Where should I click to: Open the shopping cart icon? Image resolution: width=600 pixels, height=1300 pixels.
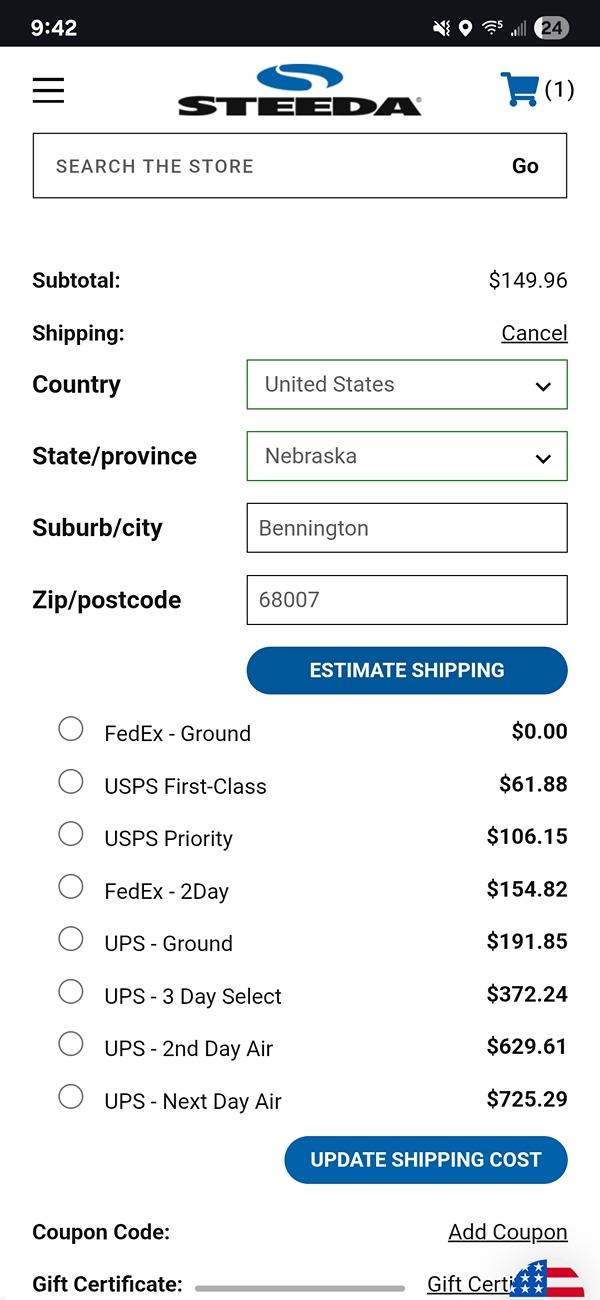pos(519,89)
